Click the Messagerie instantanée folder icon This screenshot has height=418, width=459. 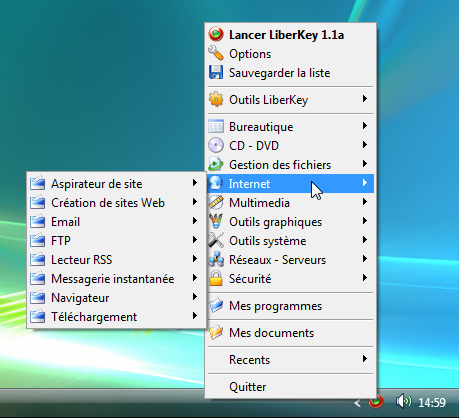(x=38, y=278)
